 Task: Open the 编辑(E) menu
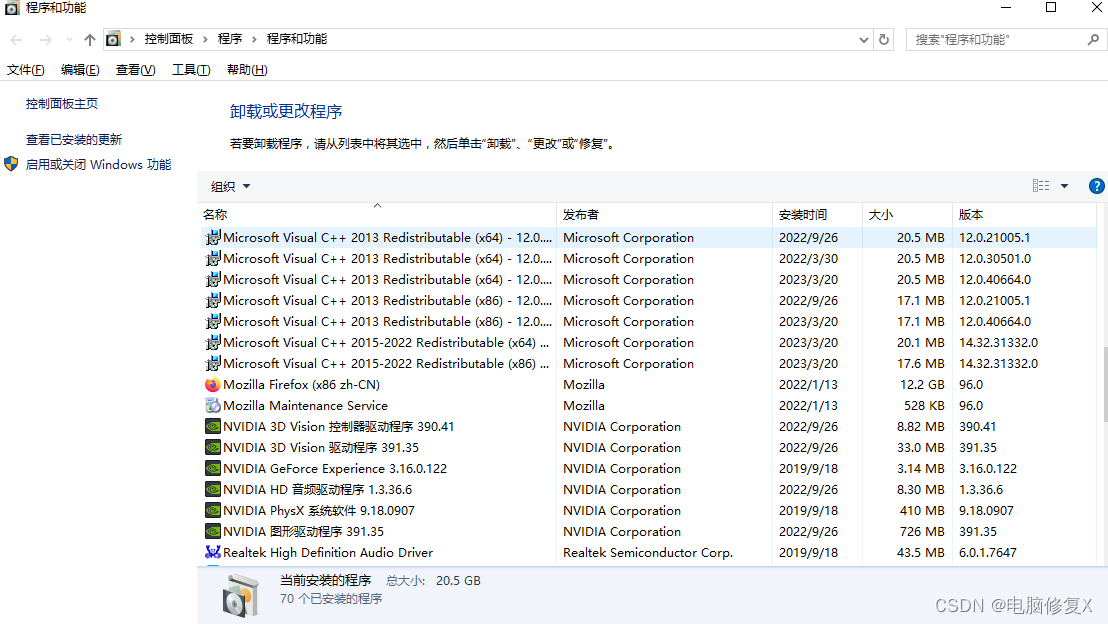pyautogui.click(x=80, y=69)
